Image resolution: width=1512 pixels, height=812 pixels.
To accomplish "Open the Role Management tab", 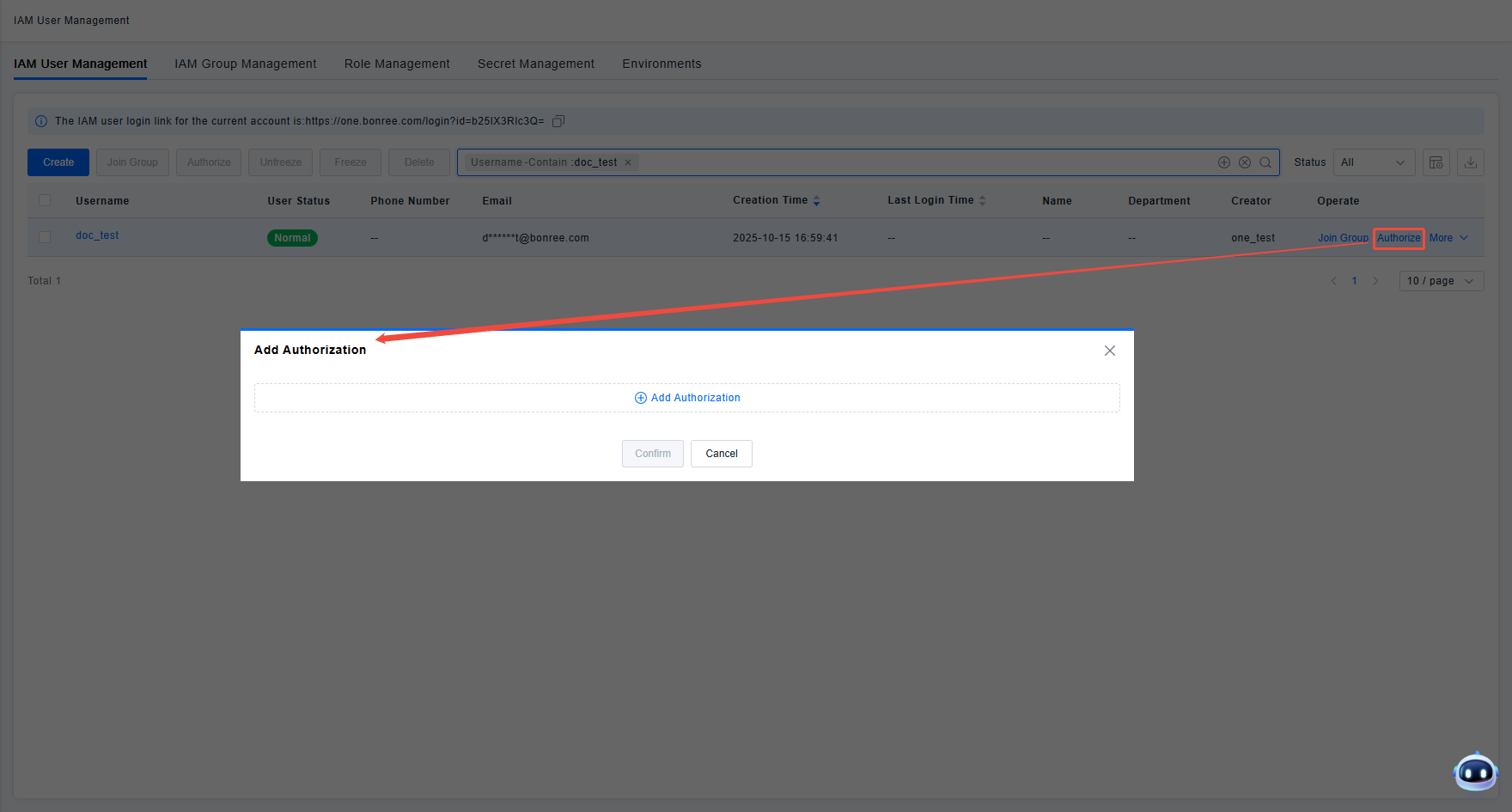I will [x=397, y=64].
